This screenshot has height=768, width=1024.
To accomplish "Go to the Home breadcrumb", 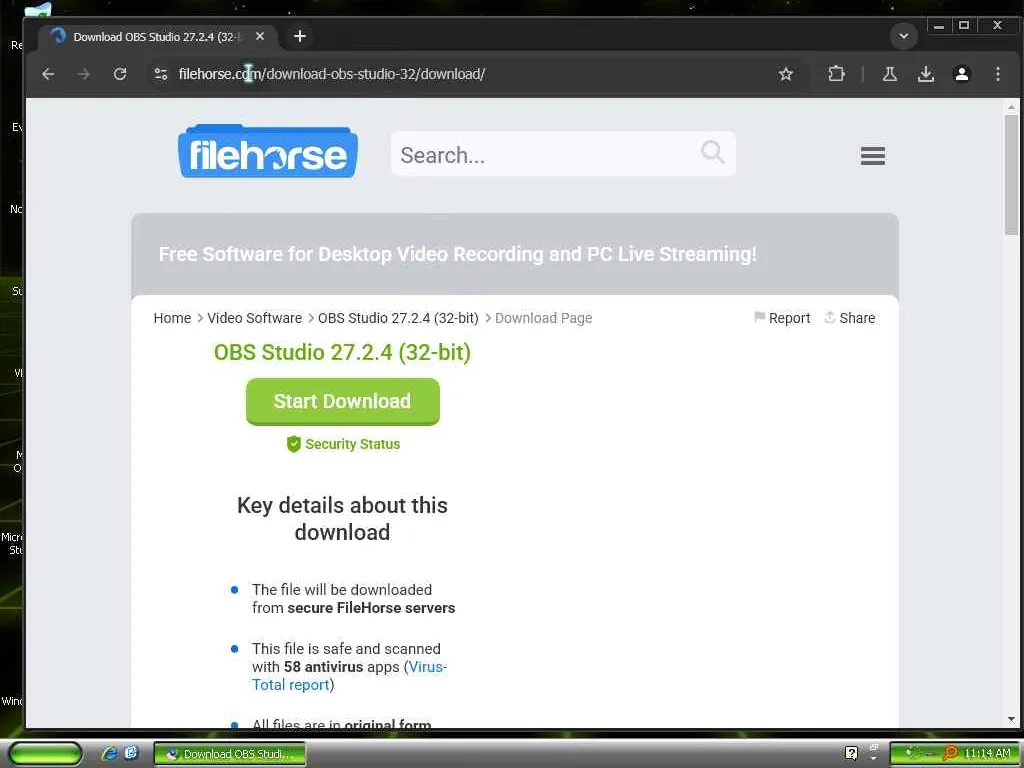I will (x=172, y=318).
